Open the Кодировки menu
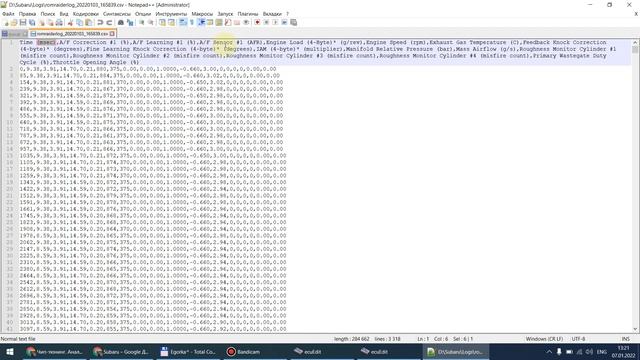This screenshot has height=360, width=640. (x=86, y=14)
